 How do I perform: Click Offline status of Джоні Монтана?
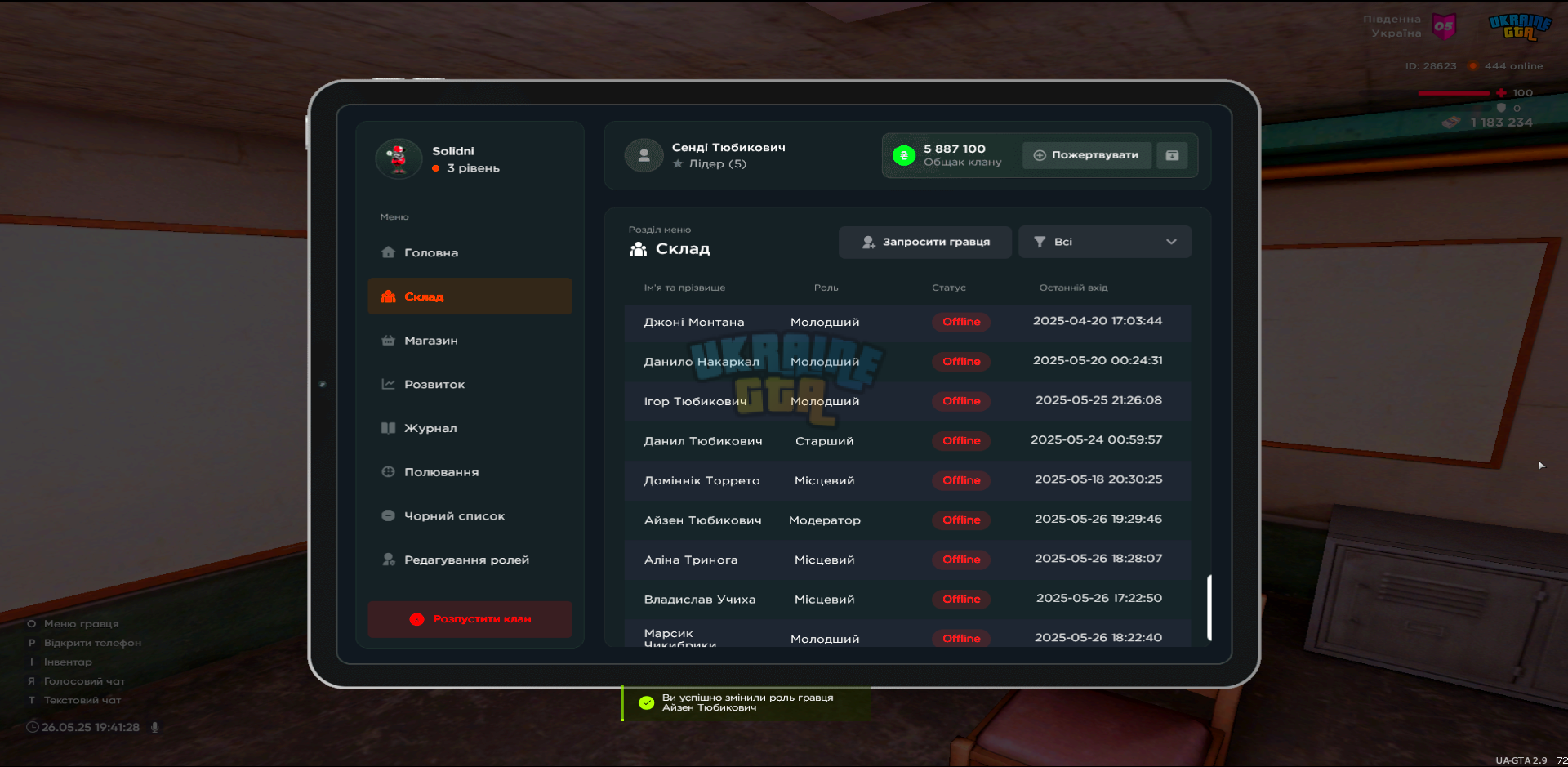[x=961, y=322]
